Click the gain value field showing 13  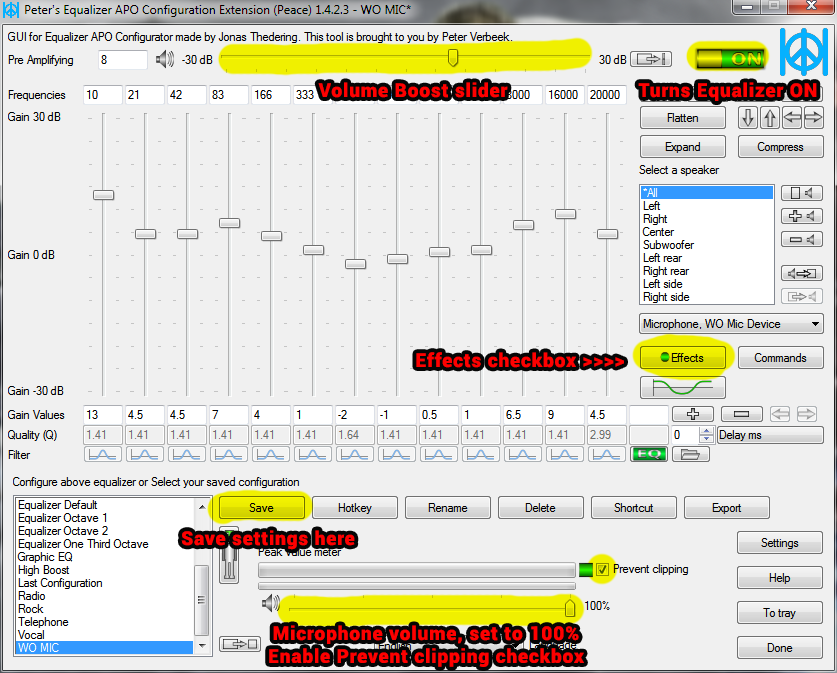coord(103,414)
